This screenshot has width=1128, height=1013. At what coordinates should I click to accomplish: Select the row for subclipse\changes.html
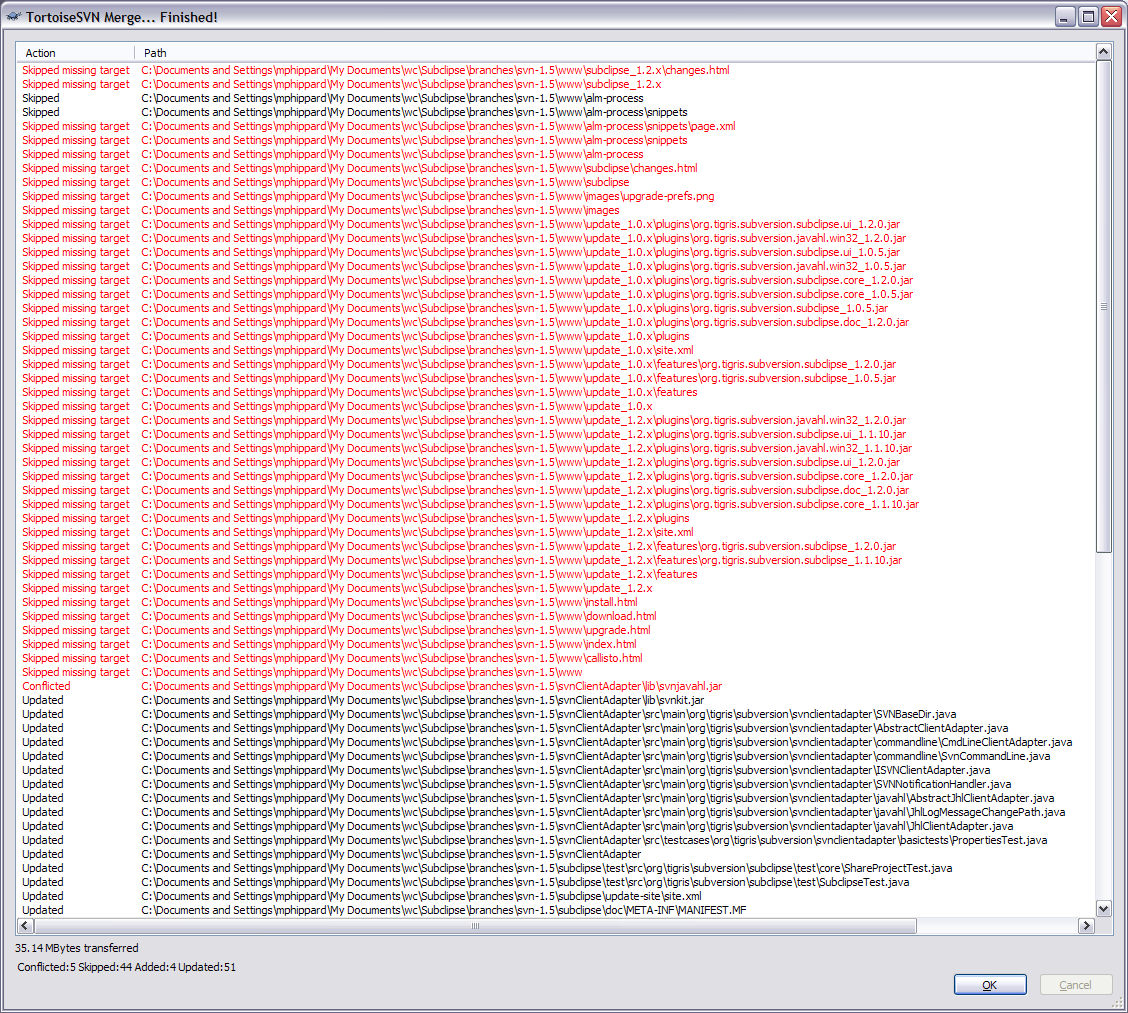555,168
